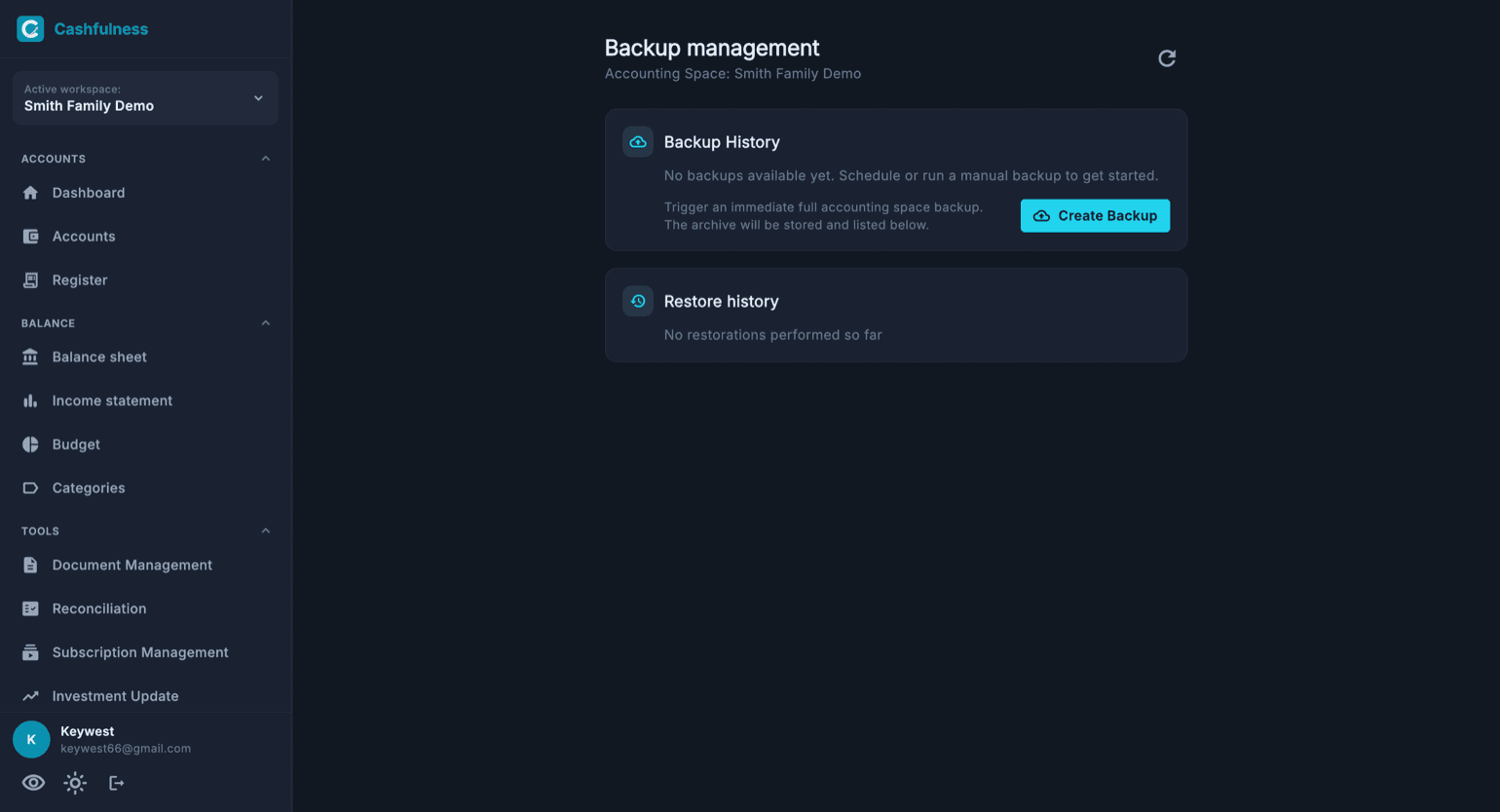Click the Keywest user name
The image size is (1500, 812).
[x=88, y=731]
